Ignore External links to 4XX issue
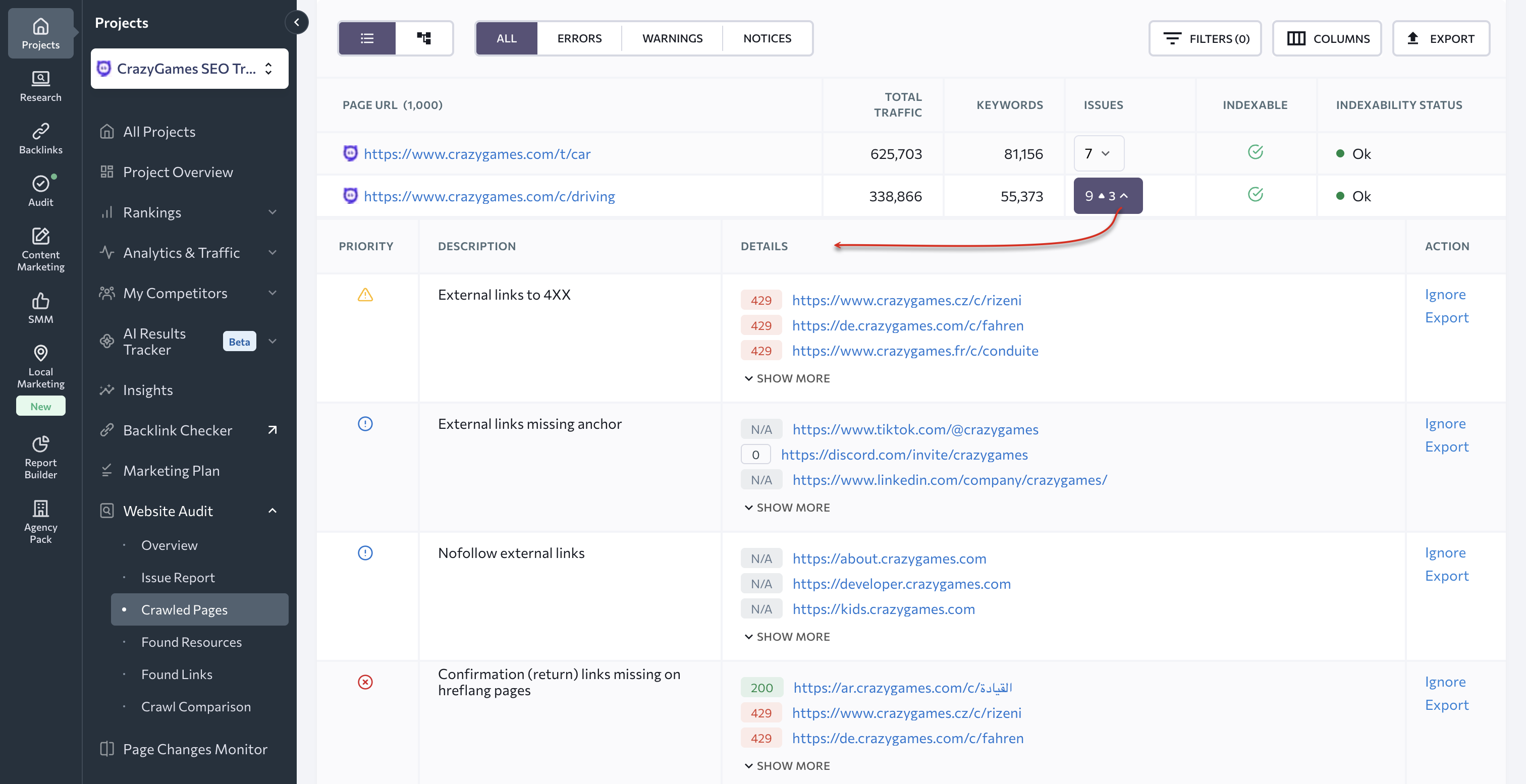Screen dimensions: 1526x784 click(1445, 294)
